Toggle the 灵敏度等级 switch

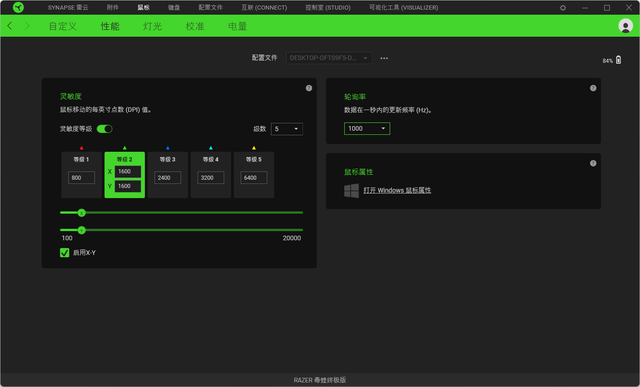point(104,129)
